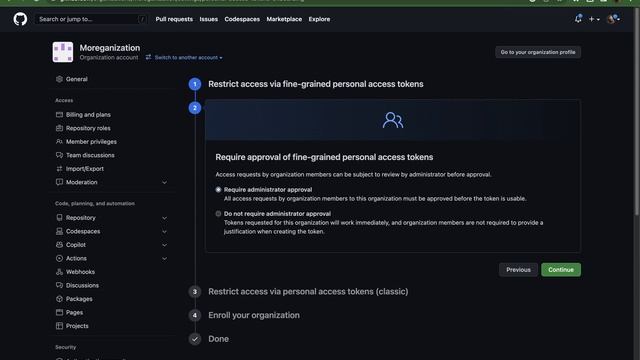Click the green Continue button

(561, 270)
